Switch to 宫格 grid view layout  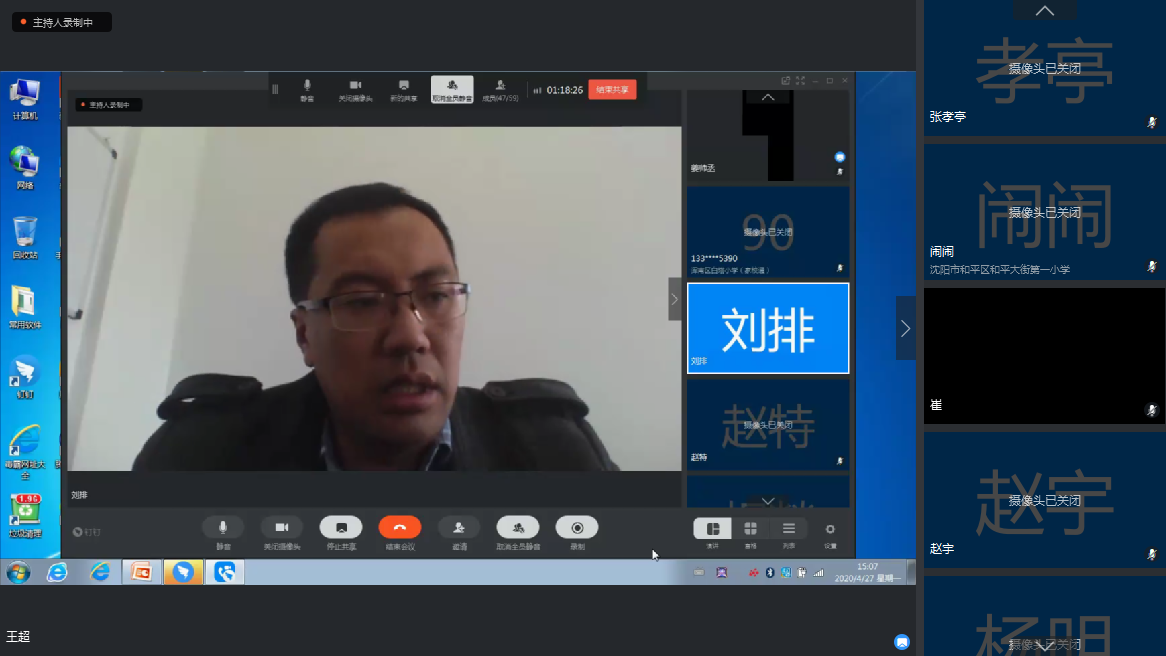click(x=750, y=529)
